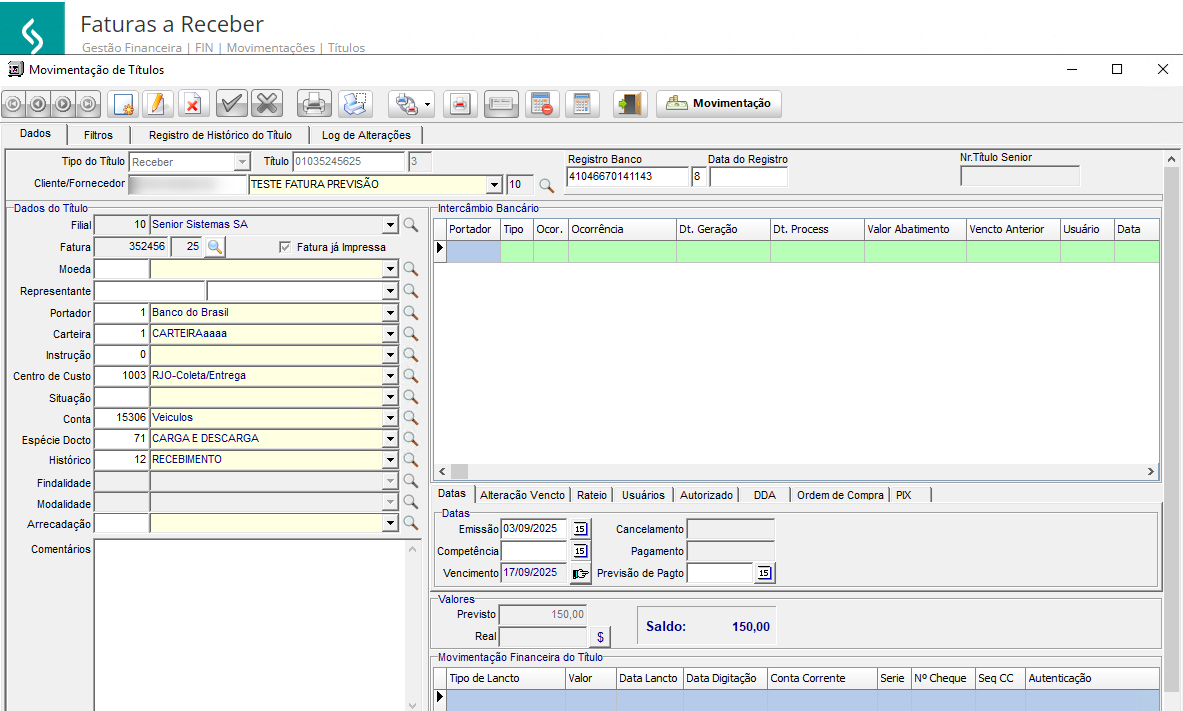Click the delete record icon with red X
The height and width of the screenshot is (711, 1183).
[x=193, y=104]
